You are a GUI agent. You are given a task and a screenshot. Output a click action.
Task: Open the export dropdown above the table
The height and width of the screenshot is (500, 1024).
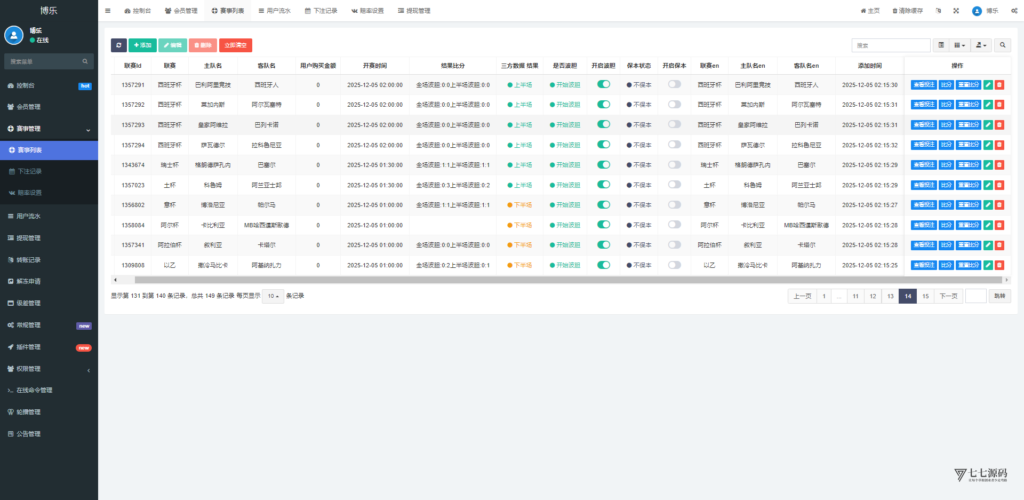[x=981, y=45]
